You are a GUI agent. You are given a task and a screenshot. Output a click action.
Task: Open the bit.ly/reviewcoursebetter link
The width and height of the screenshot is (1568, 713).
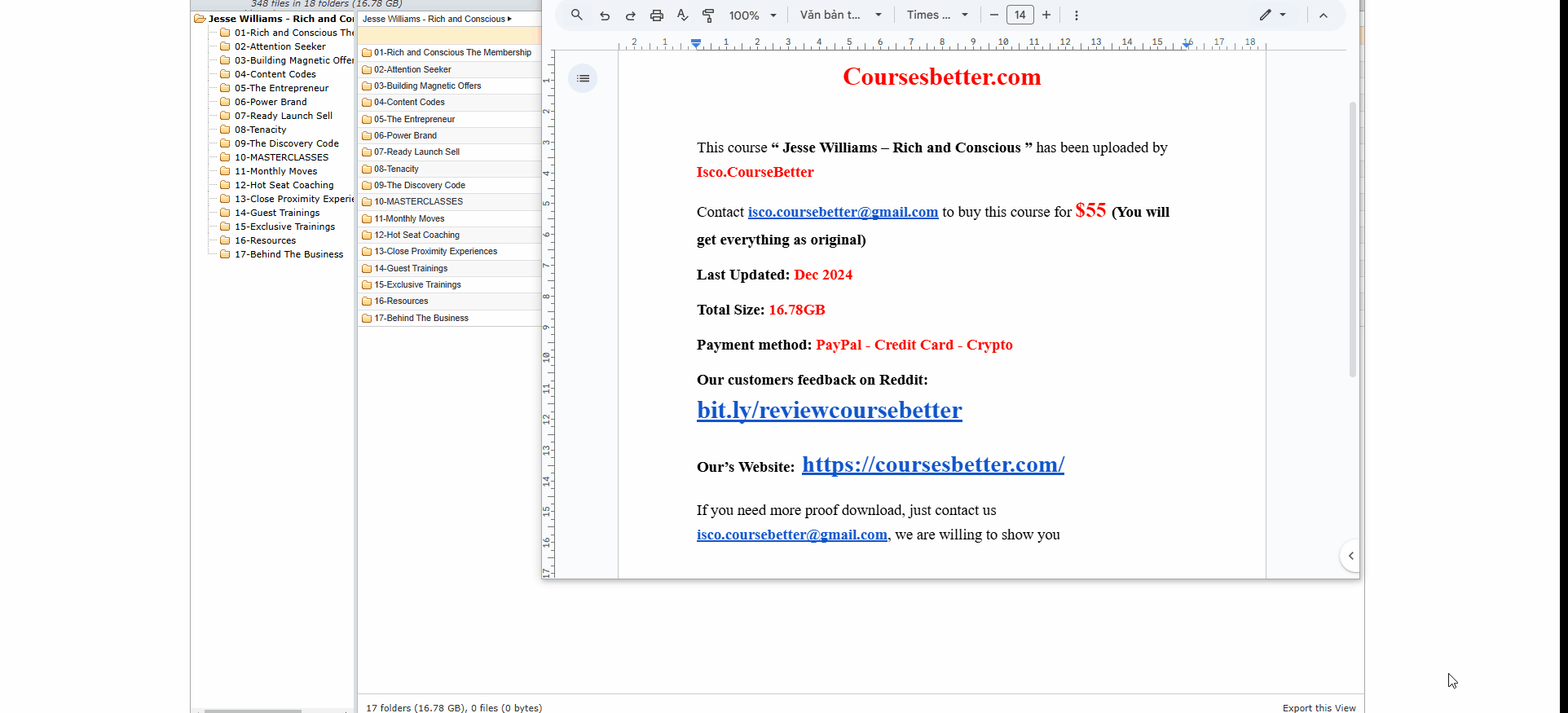[x=829, y=410]
